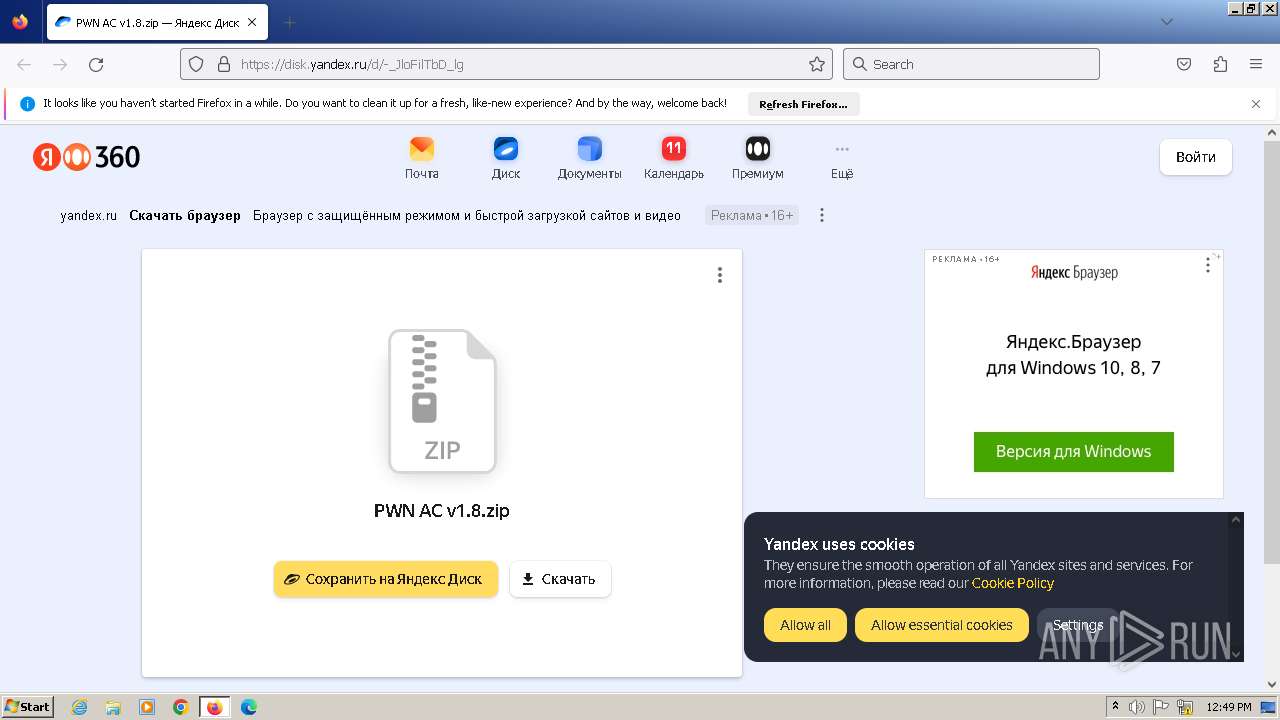
Task: Open file options three-dot menu
Action: coord(719,275)
